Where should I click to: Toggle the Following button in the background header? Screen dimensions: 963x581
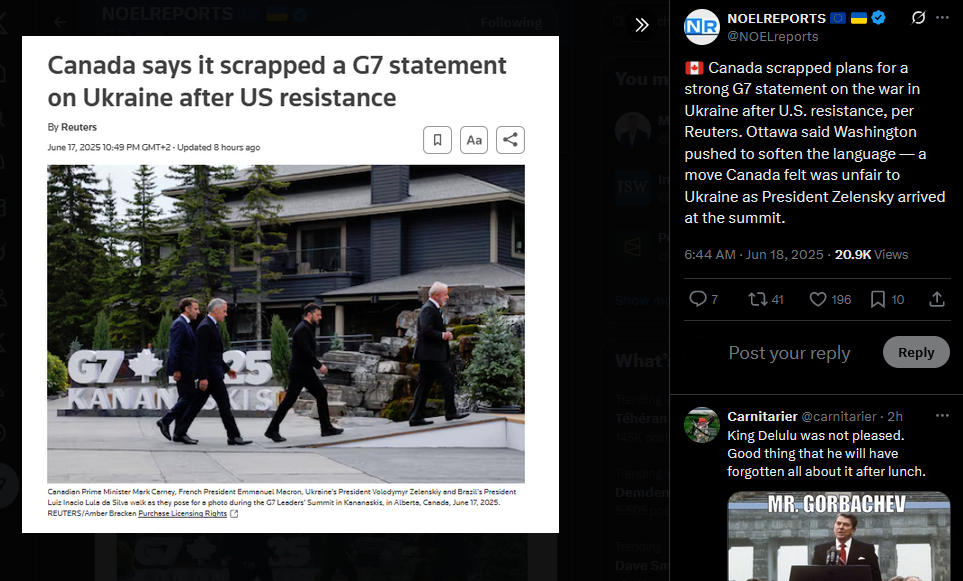[511, 23]
